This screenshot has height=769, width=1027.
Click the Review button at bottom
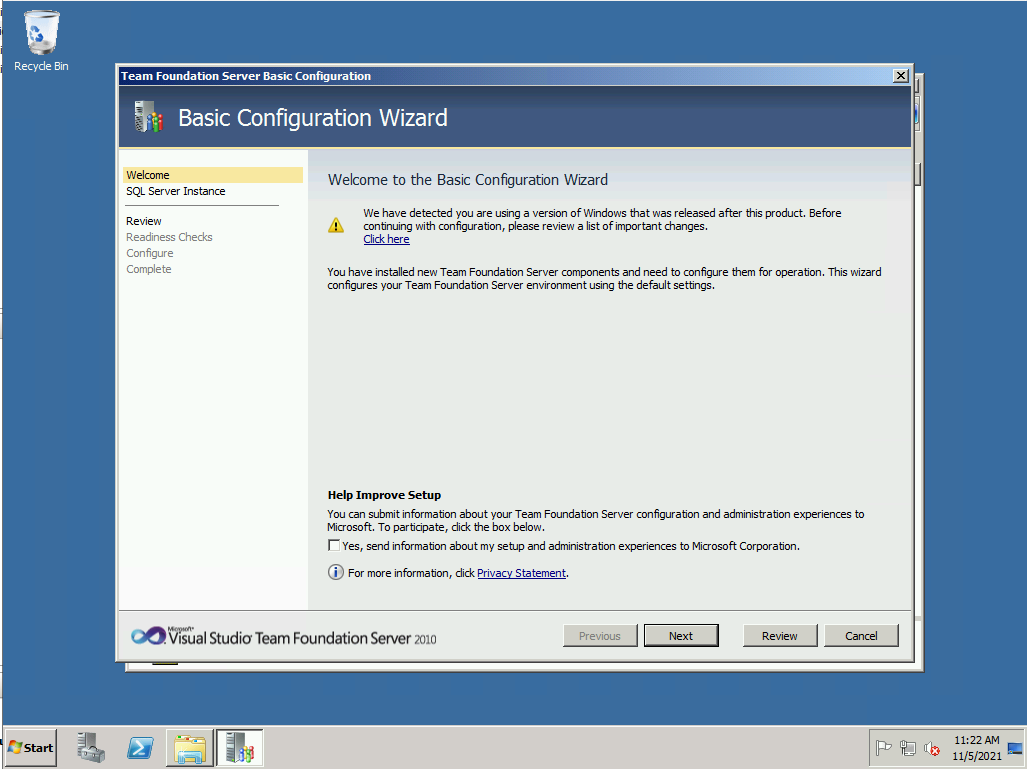(x=780, y=636)
